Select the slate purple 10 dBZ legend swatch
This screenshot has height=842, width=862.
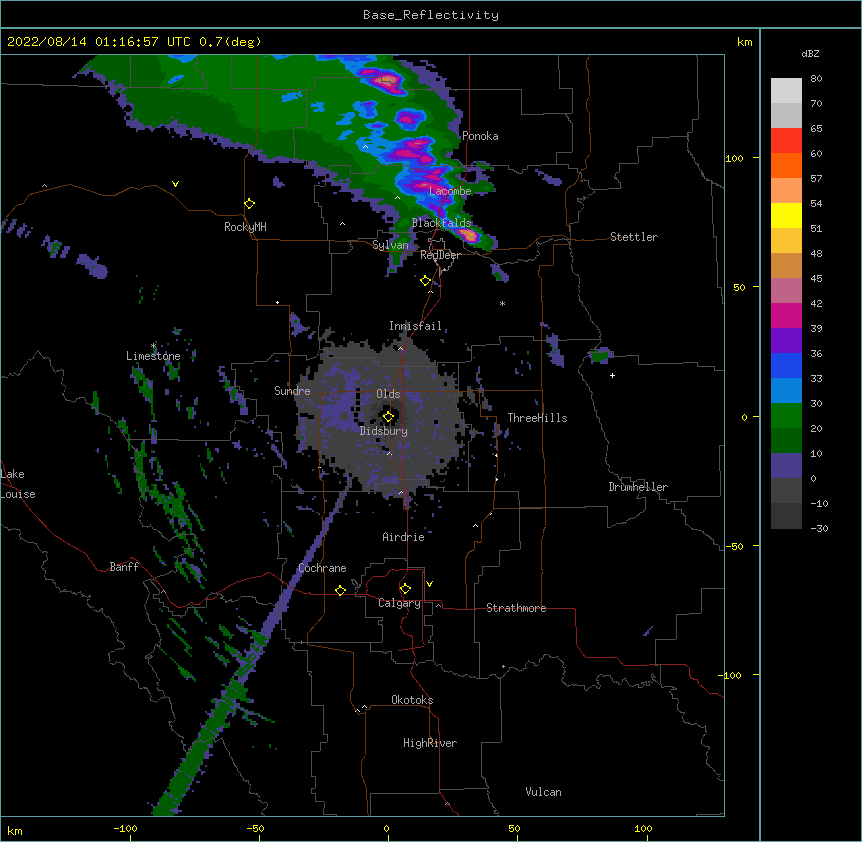click(x=786, y=466)
